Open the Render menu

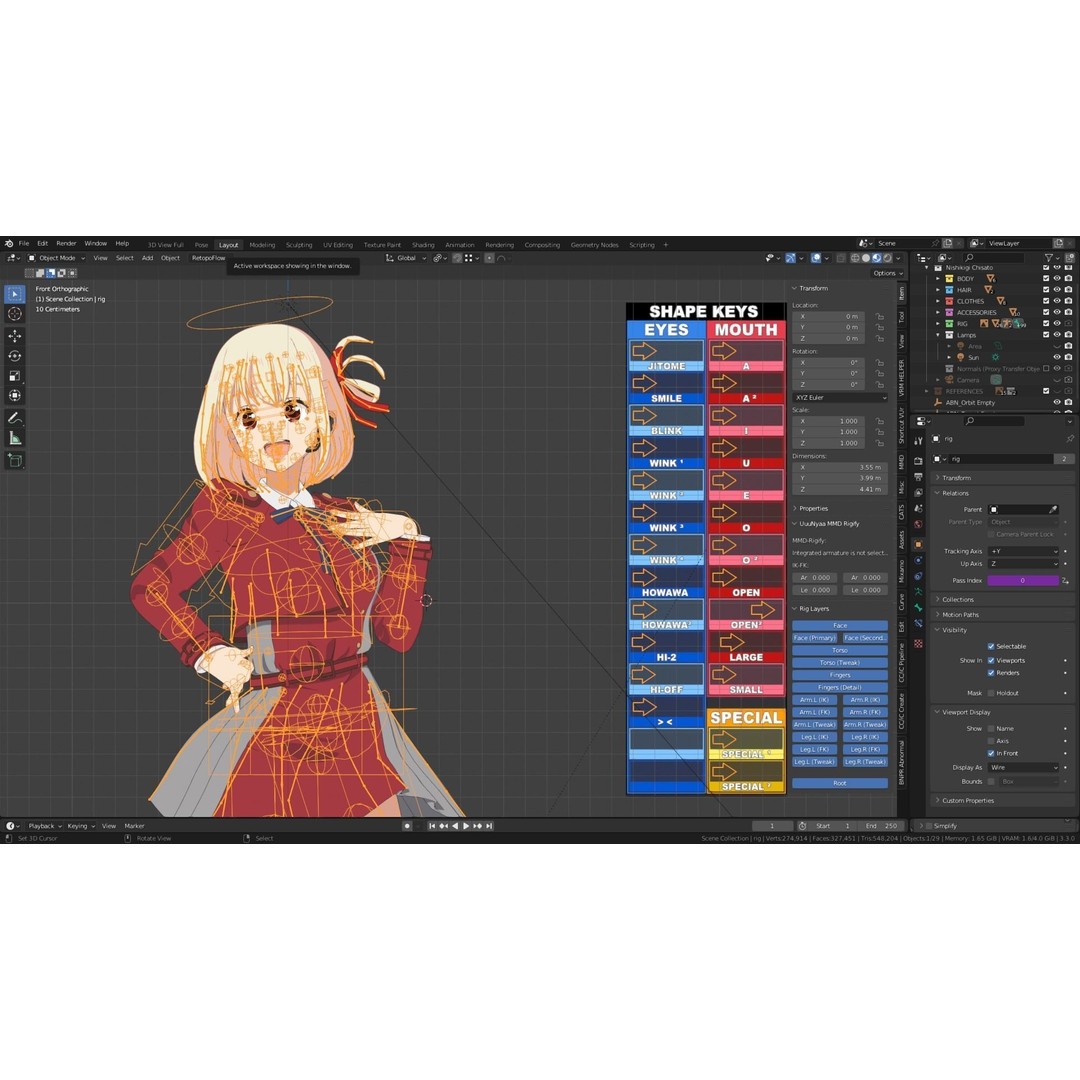click(66, 244)
